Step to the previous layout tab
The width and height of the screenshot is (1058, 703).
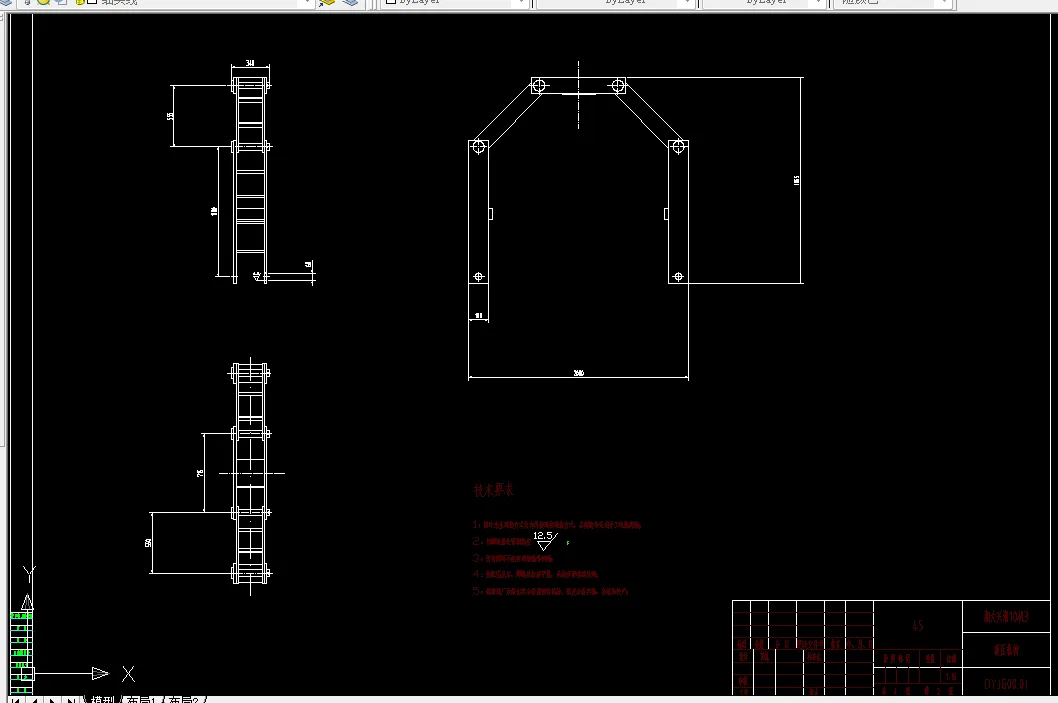click(x=34, y=700)
